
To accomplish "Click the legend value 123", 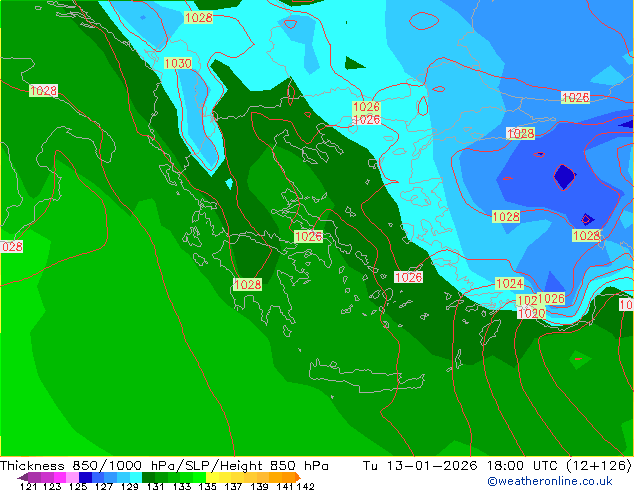I will [52, 486].
